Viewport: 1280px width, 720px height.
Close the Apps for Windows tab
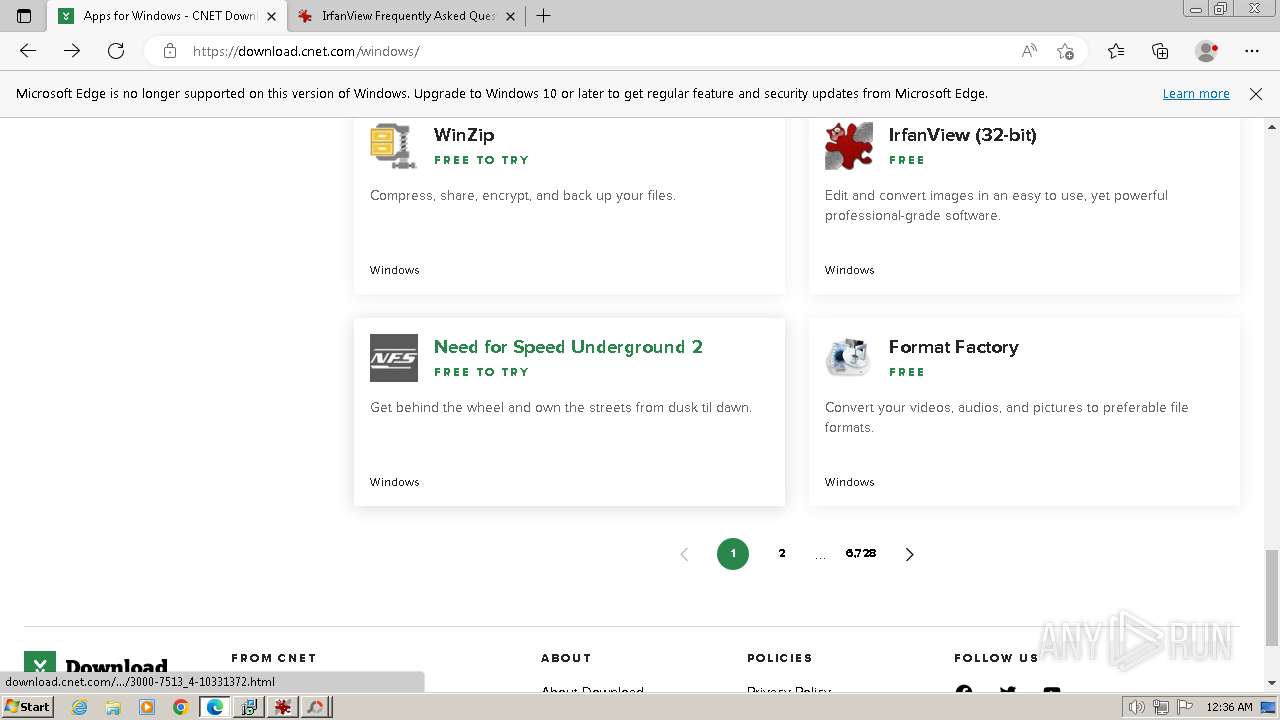271,16
